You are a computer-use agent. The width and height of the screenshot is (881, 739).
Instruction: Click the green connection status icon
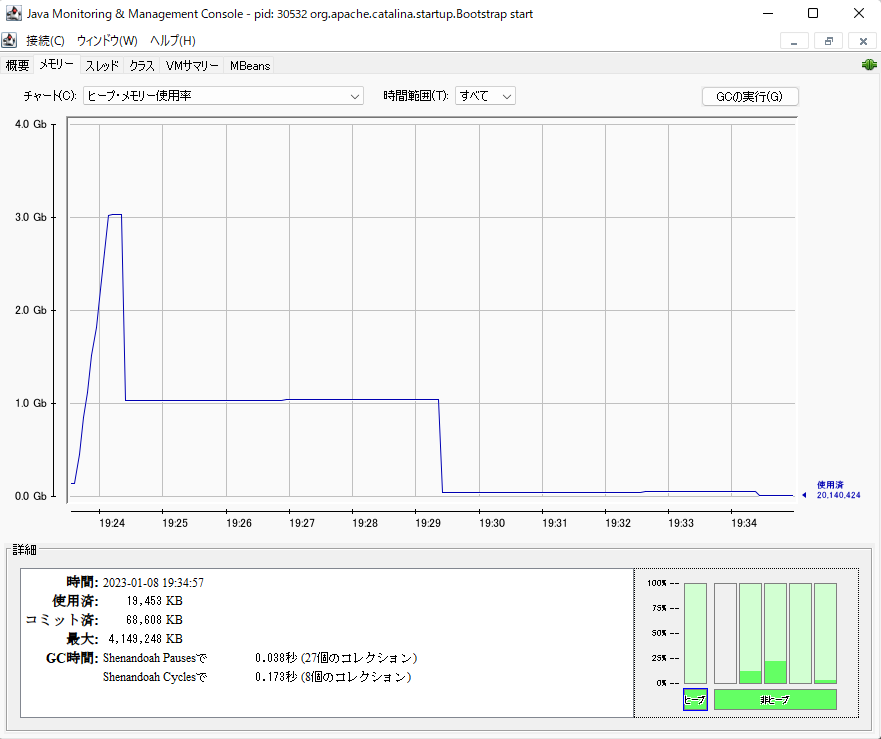click(x=868, y=65)
